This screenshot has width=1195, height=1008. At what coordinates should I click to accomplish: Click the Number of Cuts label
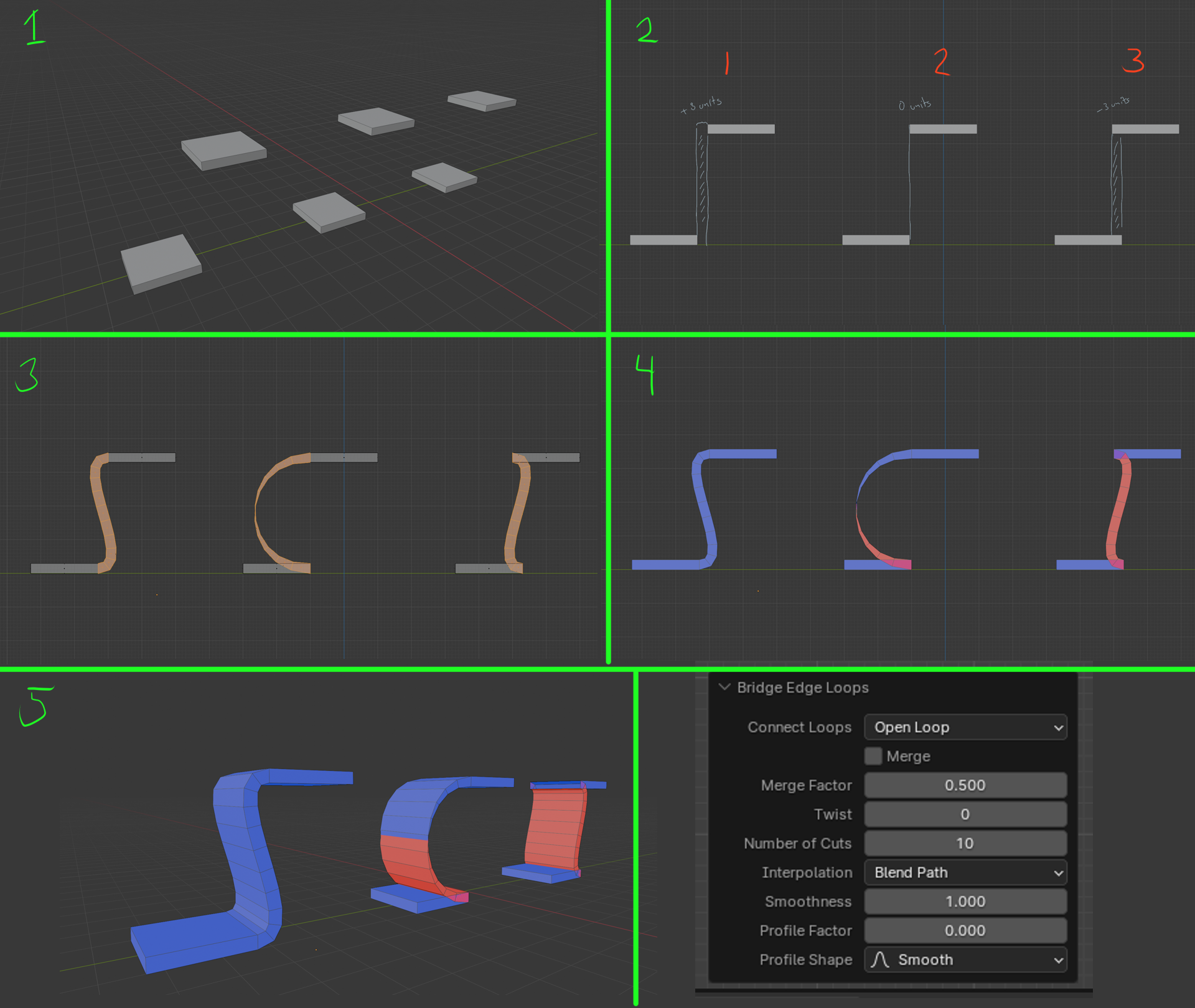797,843
